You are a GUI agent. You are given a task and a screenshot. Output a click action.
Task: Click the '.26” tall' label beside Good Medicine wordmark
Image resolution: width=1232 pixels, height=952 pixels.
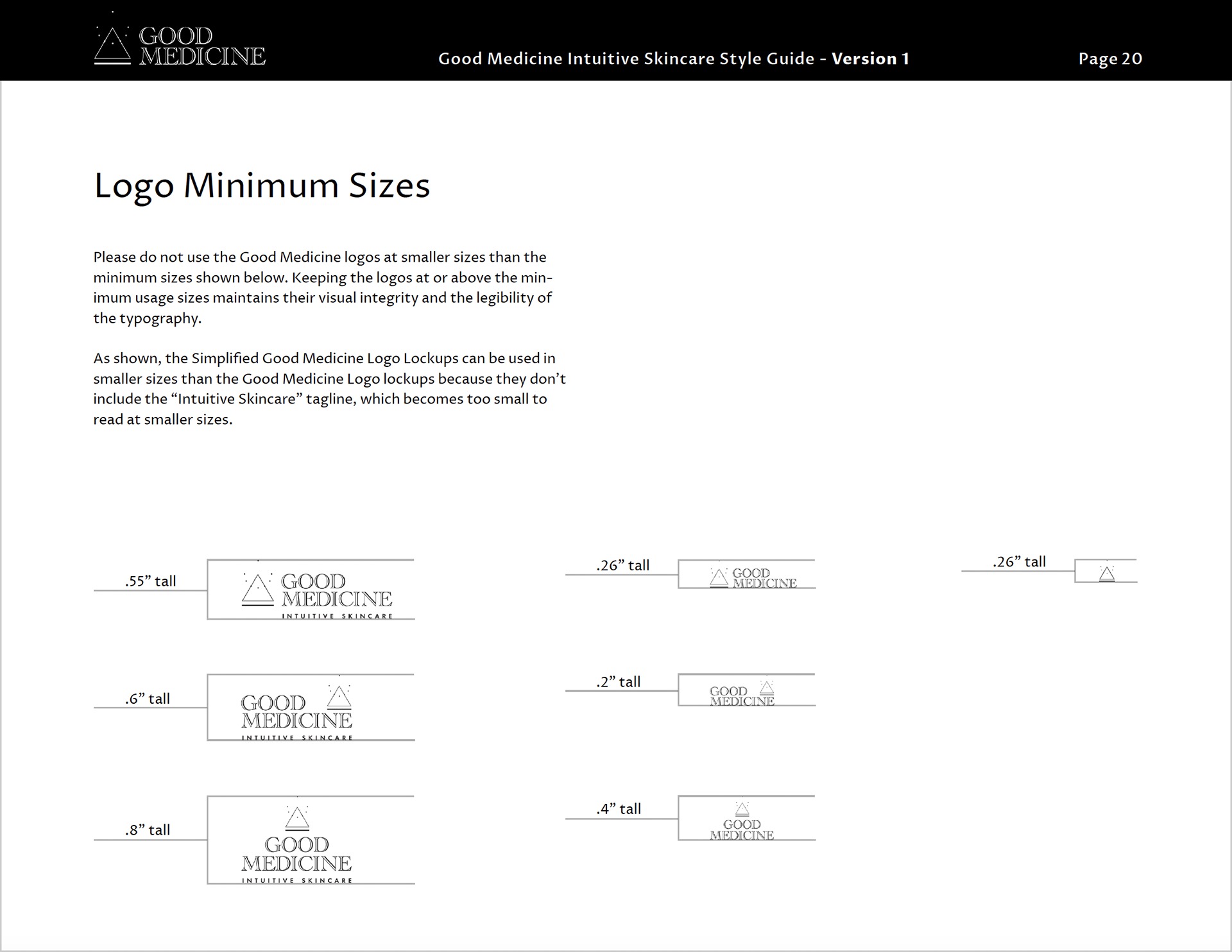point(622,565)
